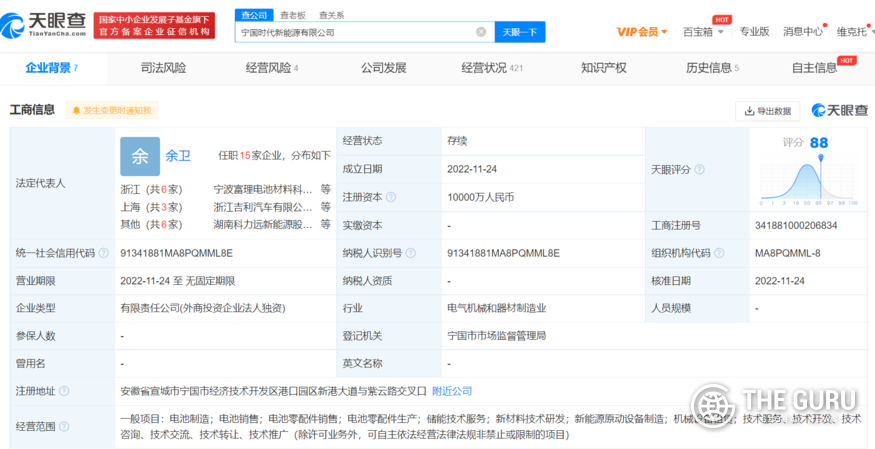Click the 导出数据 export button
The width and height of the screenshot is (875, 449).
(x=767, y=111)
